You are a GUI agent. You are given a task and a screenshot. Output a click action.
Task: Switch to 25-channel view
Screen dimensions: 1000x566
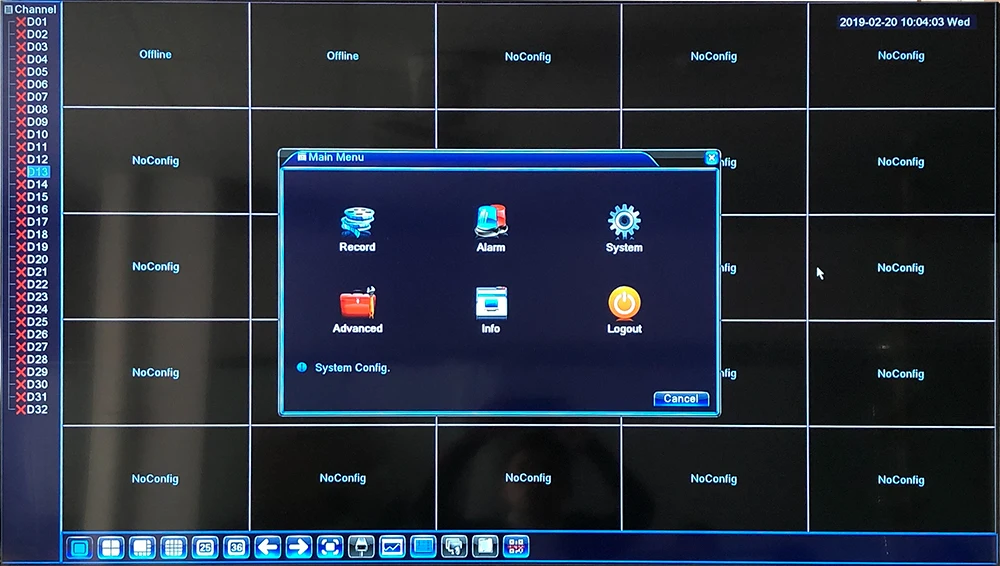tap(205, 547)
